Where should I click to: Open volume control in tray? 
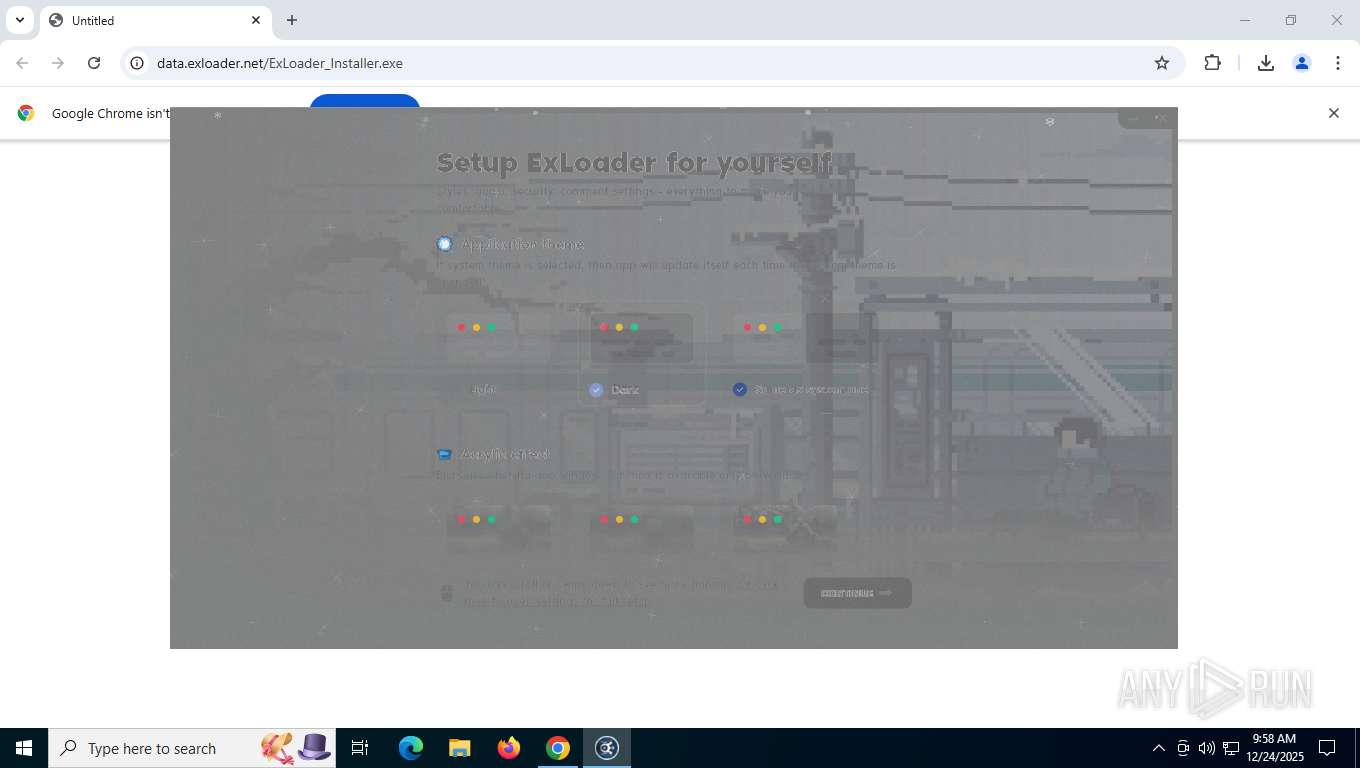click(1207, 748)
